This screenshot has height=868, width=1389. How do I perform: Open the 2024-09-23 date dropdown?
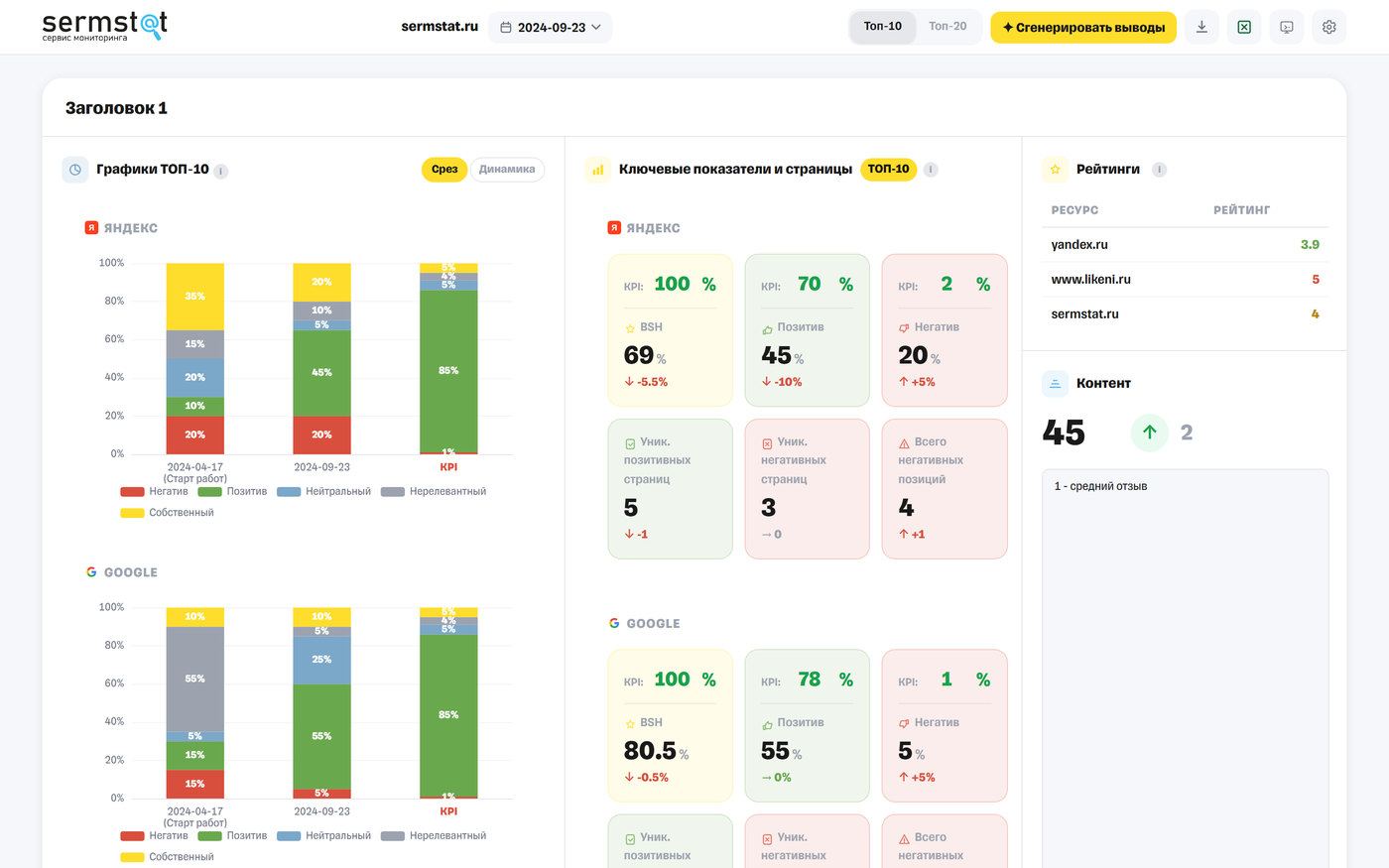click(x=551, y=27)
